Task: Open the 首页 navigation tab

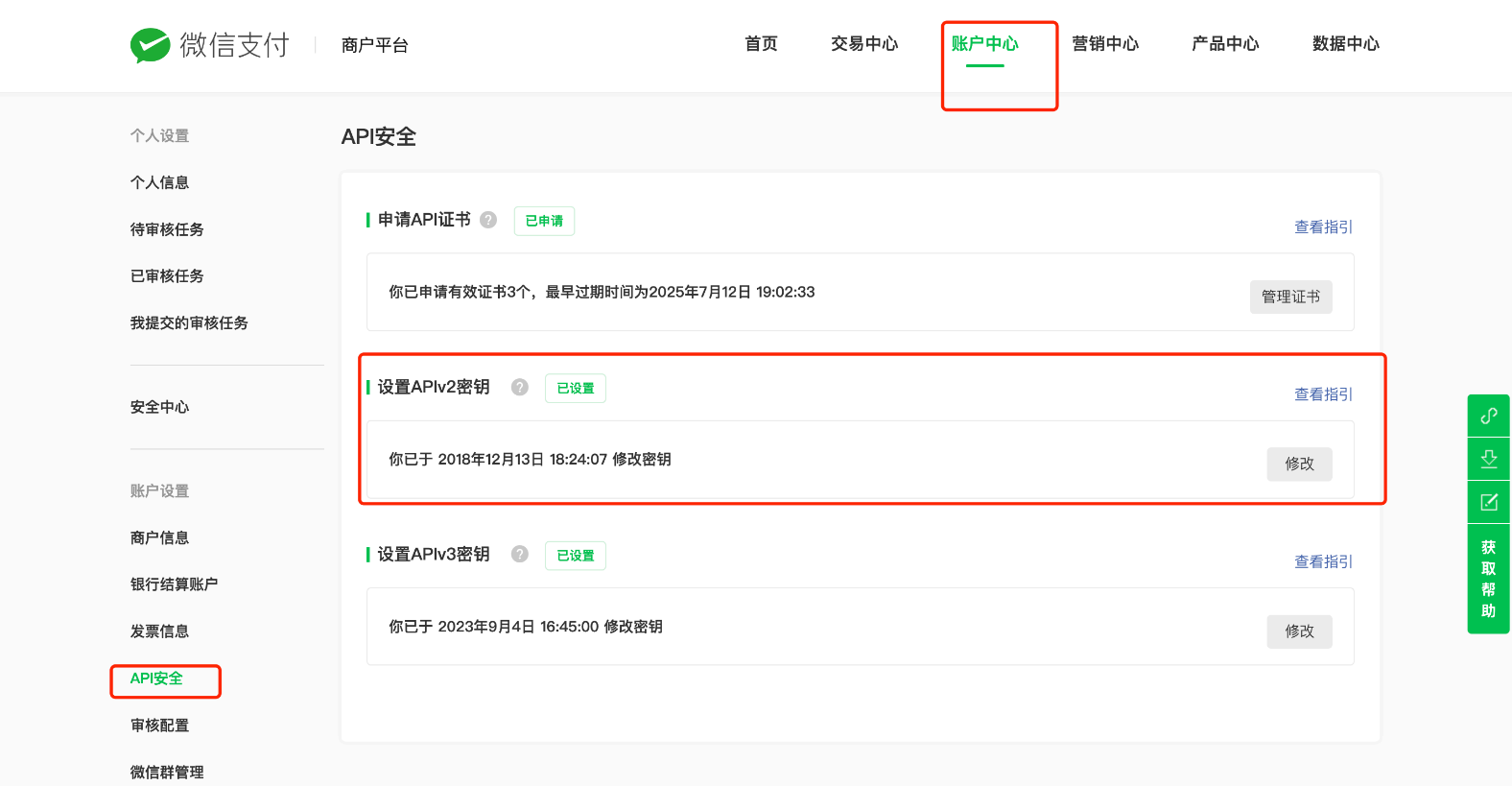Action: point(761,44)
